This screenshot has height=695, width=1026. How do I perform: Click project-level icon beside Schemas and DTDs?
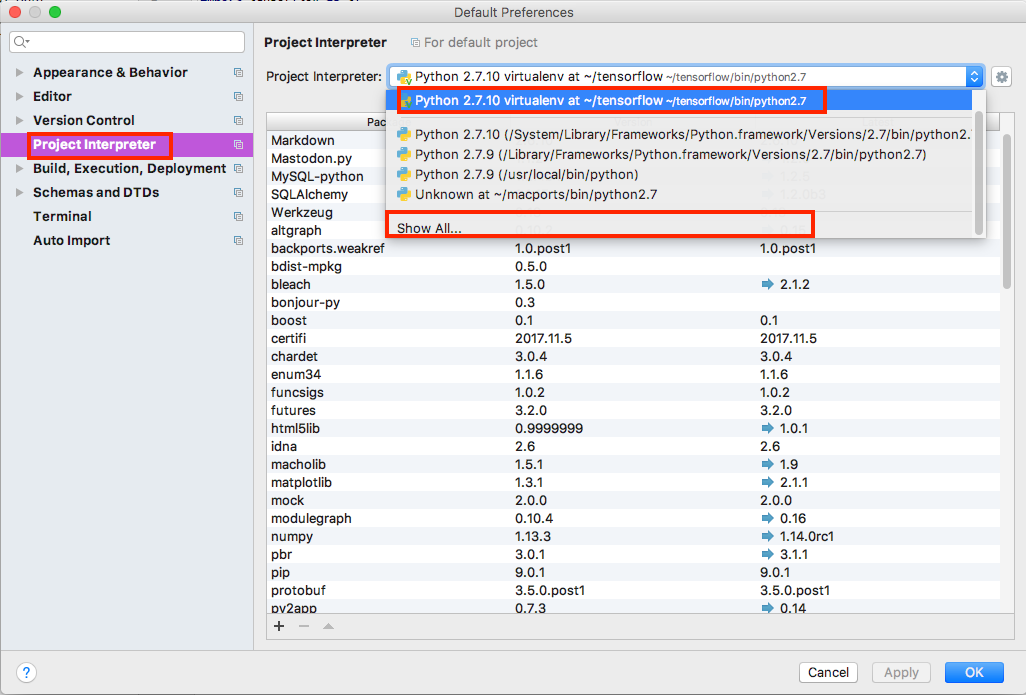[238, 192]
